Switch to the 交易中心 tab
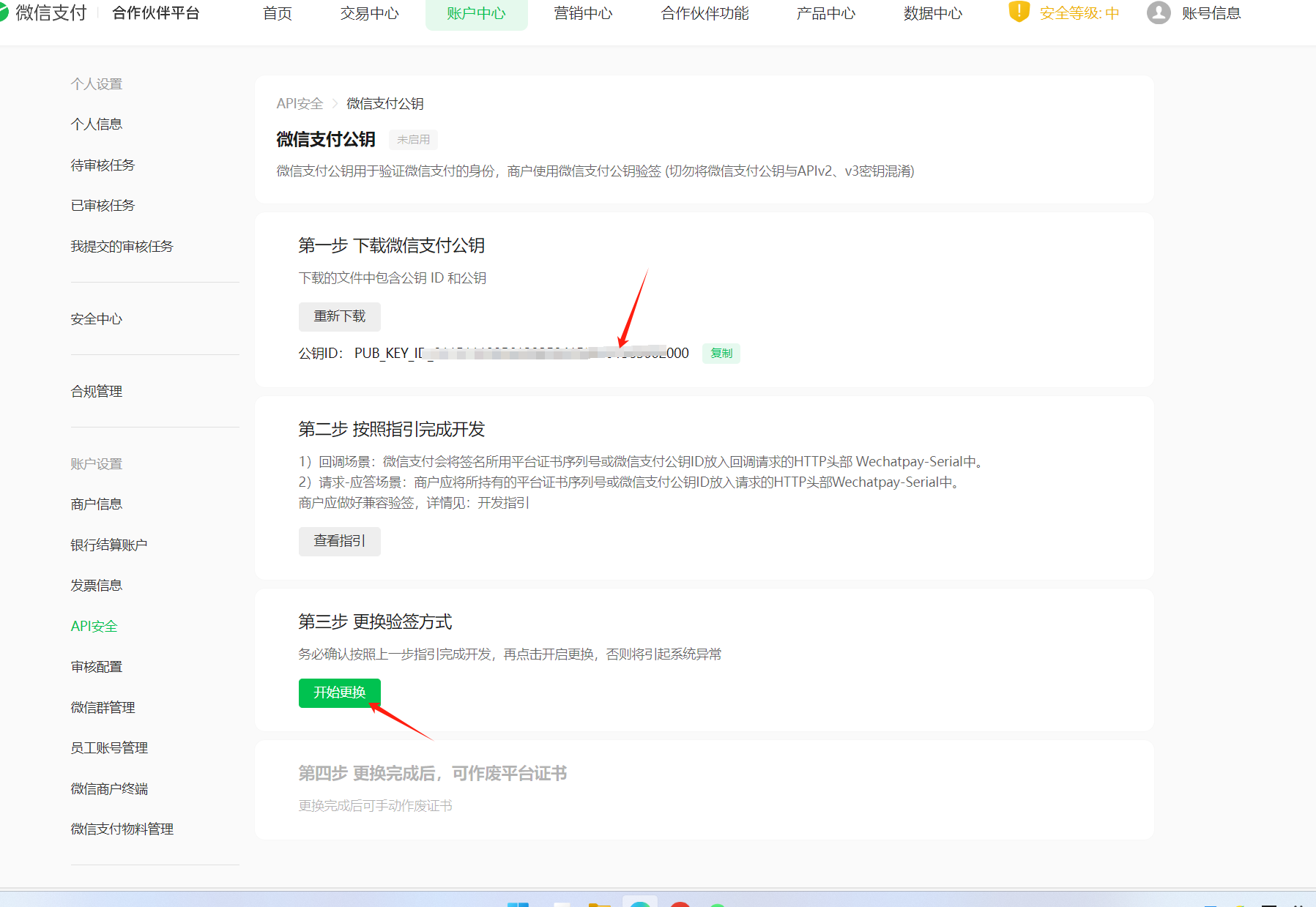The width and height of the screenshot is (1316, 907). click(370, 13)
